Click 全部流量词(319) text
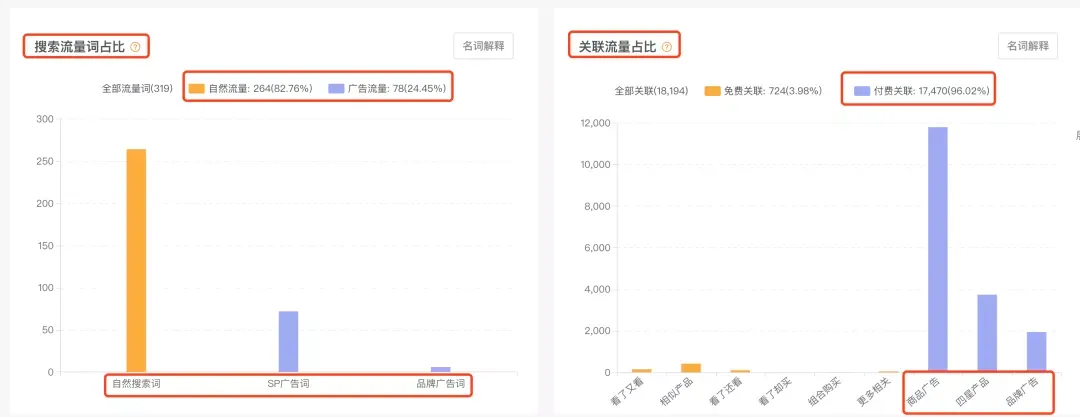1080x417 pixels. (136, 88)
